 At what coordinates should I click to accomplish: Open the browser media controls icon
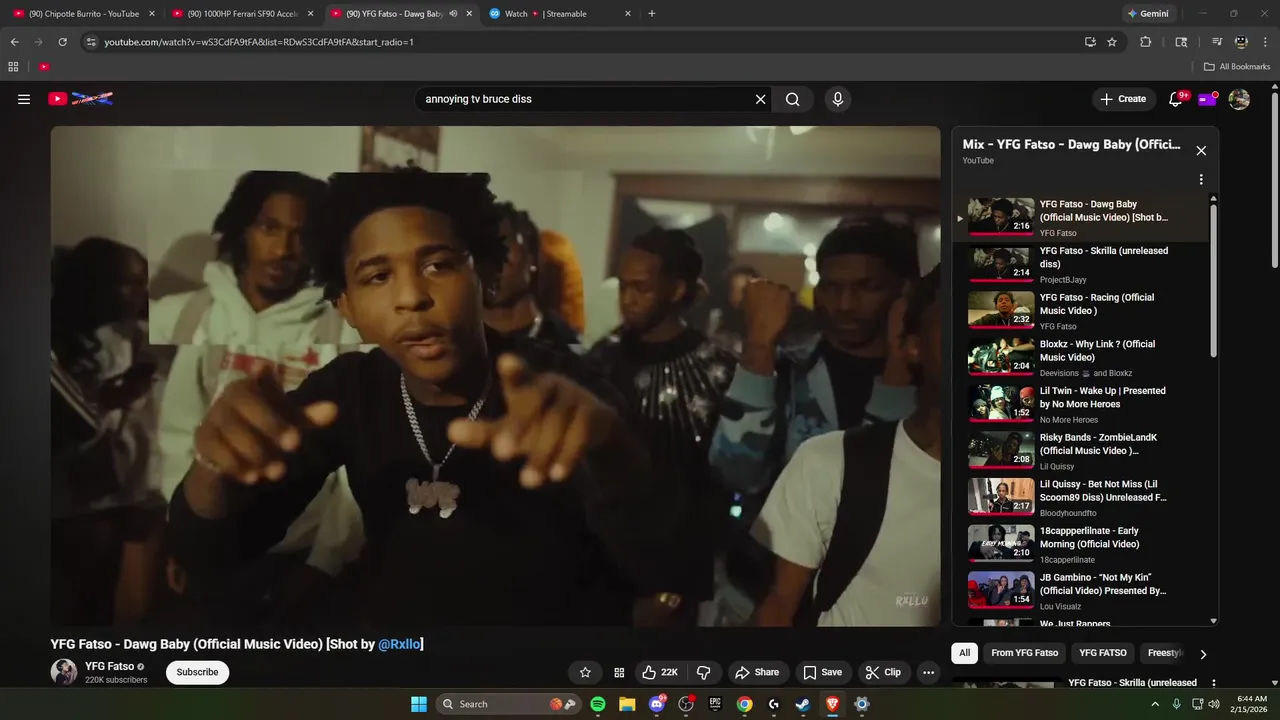click(1217, 42)
